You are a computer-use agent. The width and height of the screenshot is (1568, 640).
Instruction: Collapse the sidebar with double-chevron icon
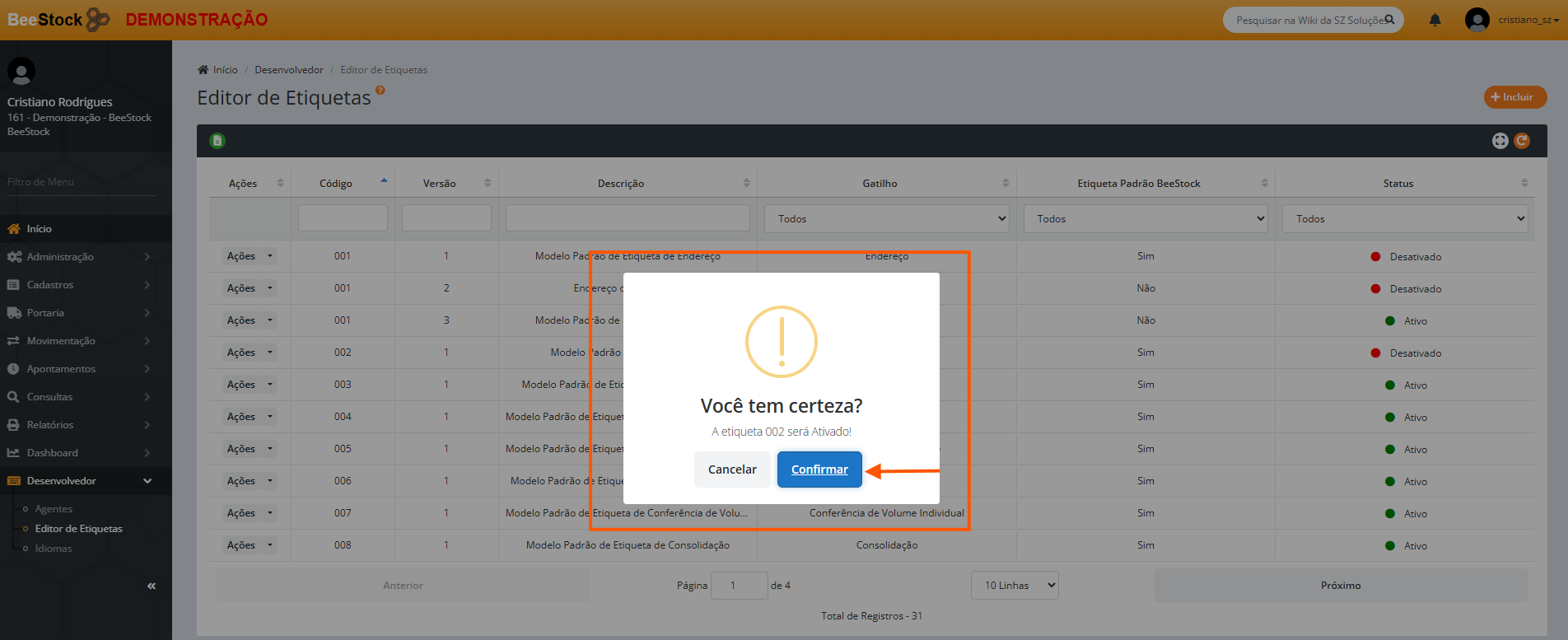pos(152,586)
